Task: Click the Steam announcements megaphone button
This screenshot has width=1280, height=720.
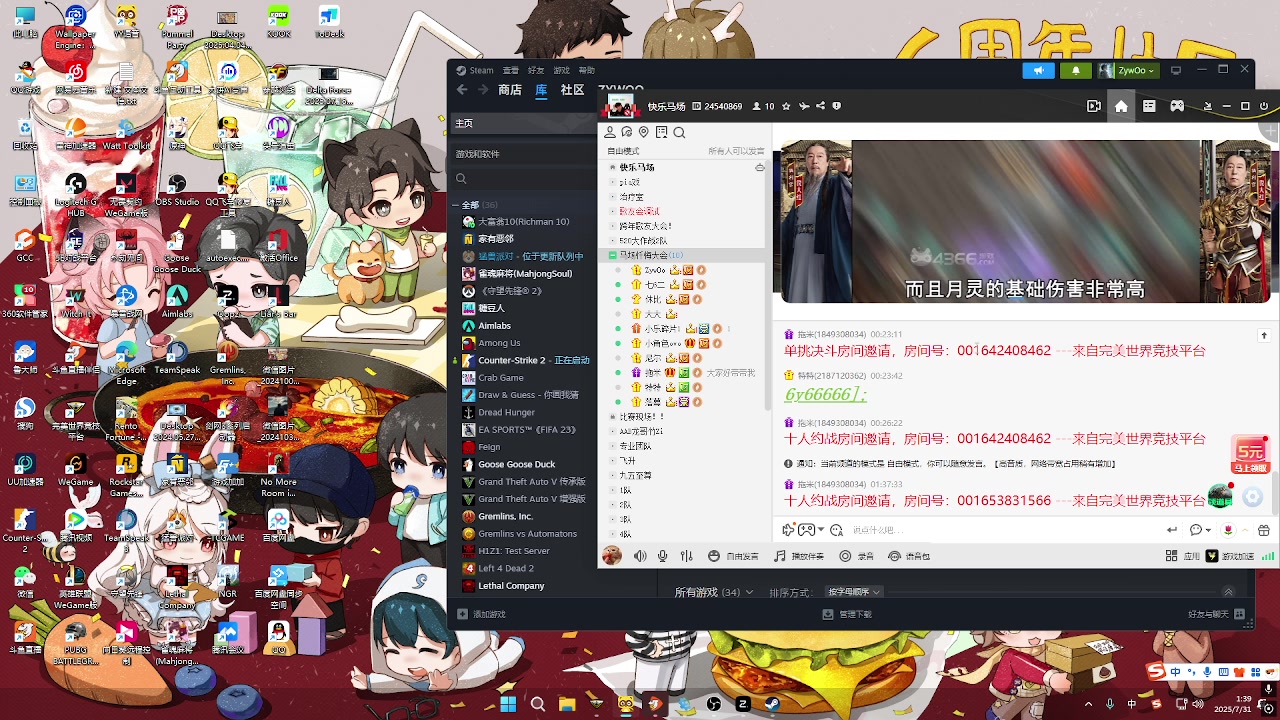Action: pyautogui.click(x=1039, y=70)
